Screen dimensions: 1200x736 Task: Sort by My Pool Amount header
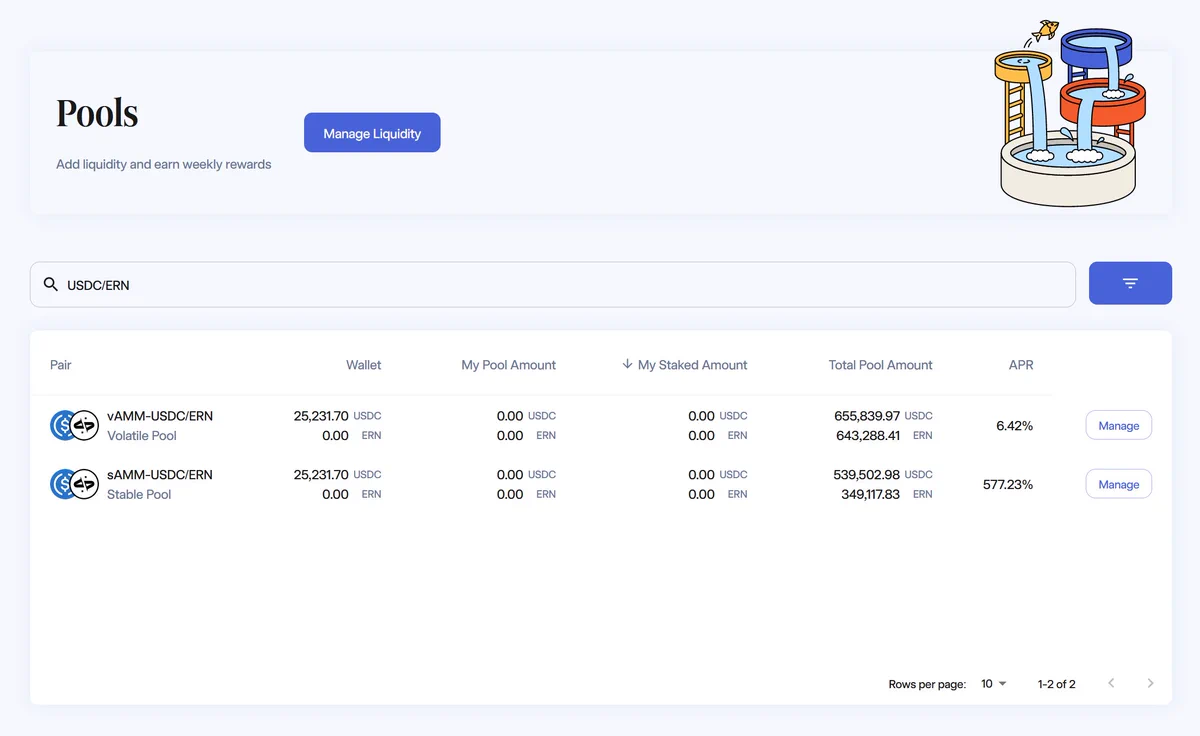pos(508,365)
